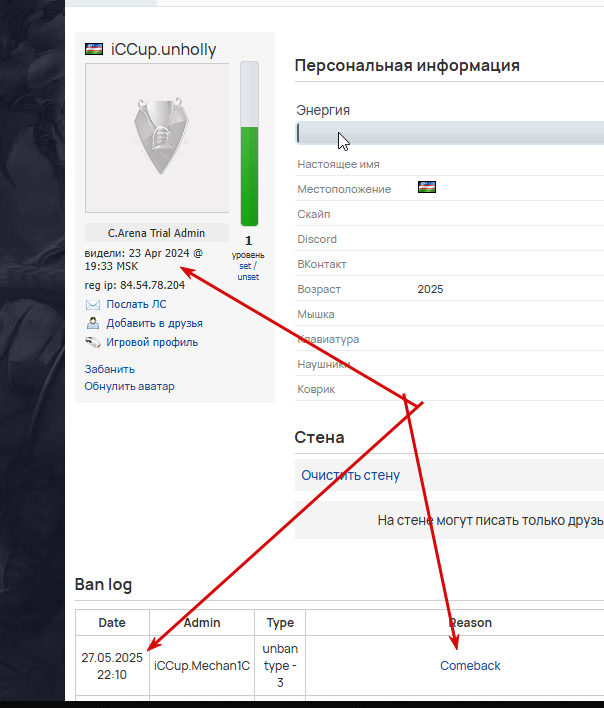Click the Date column header
Viewport: 604px width, 708px height.
point(112,623)
